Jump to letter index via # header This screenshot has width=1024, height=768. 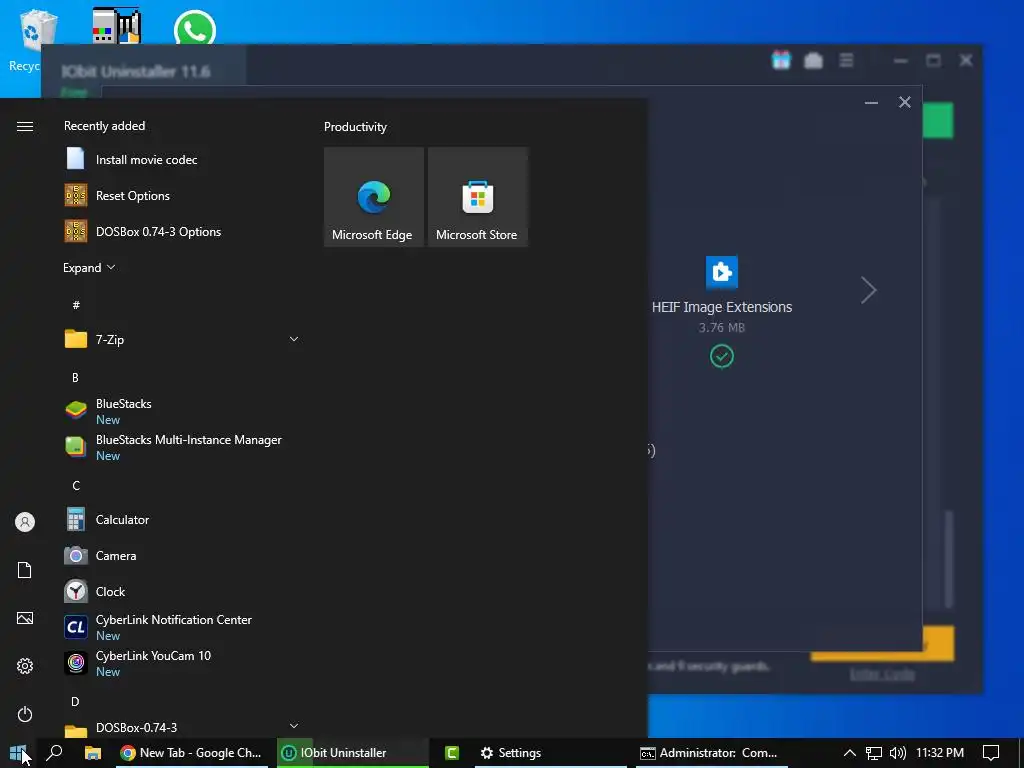pyautogui.click(x=76, y=305)
